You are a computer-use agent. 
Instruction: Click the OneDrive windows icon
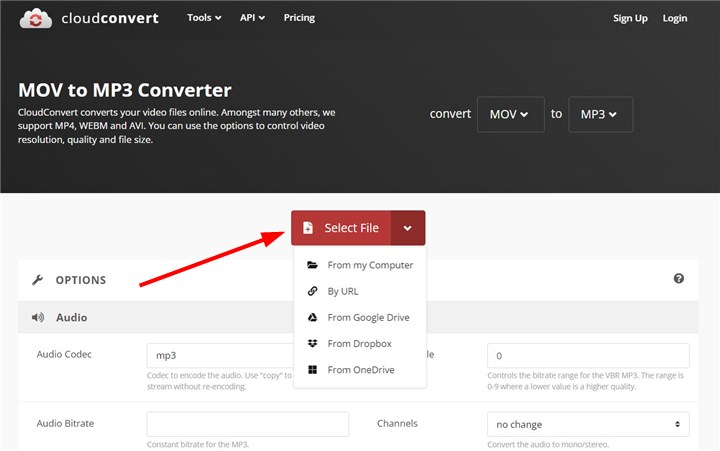point(312,370)
